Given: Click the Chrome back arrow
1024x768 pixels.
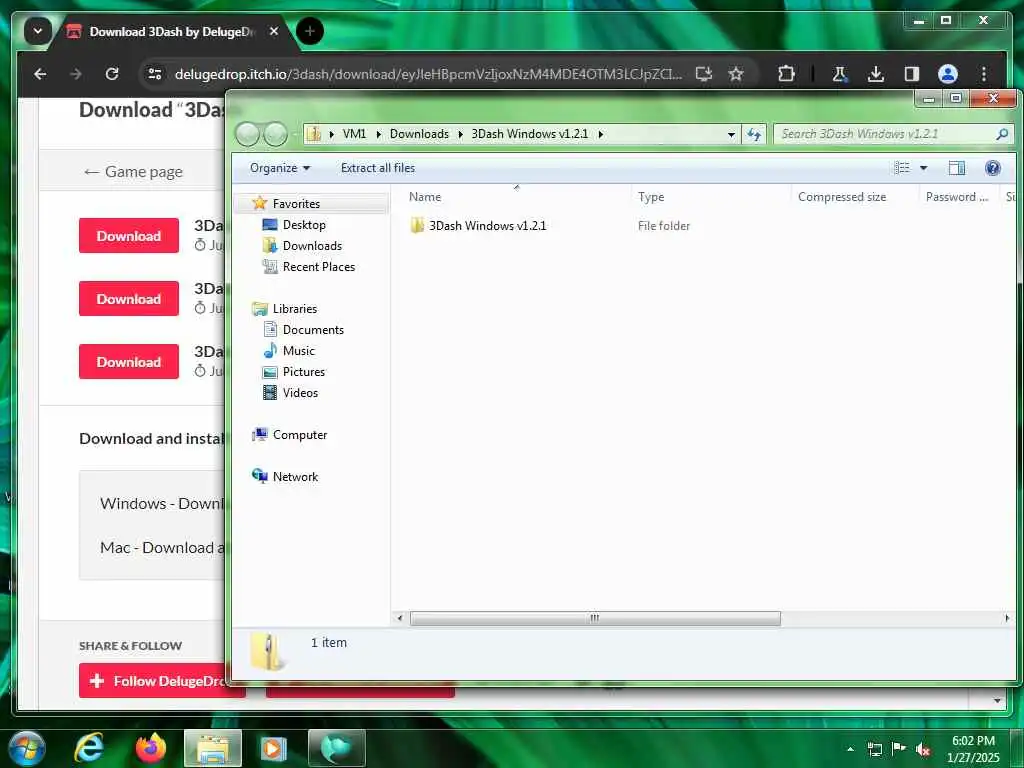Looking at the screenshot, I should 40,74.
